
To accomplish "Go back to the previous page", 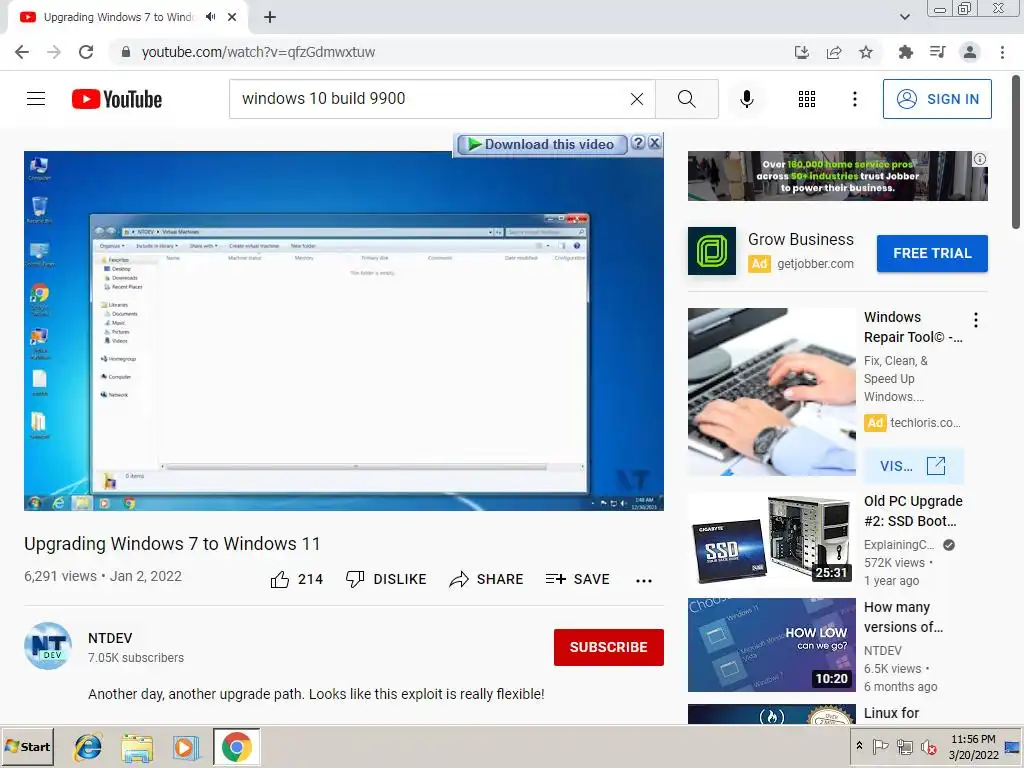I will click(x=22, y=52).
